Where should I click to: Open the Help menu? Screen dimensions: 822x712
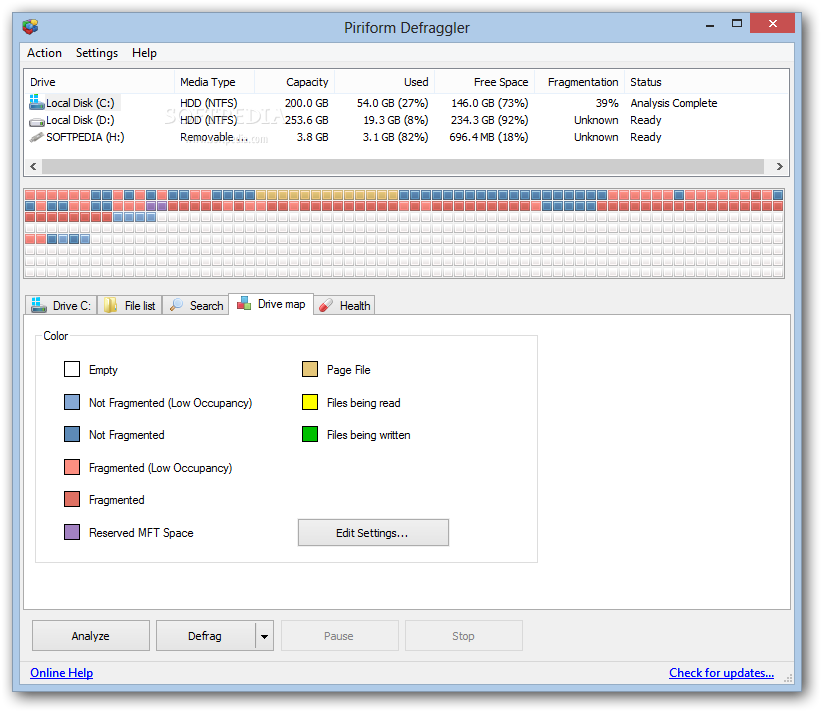click(144, 53)
